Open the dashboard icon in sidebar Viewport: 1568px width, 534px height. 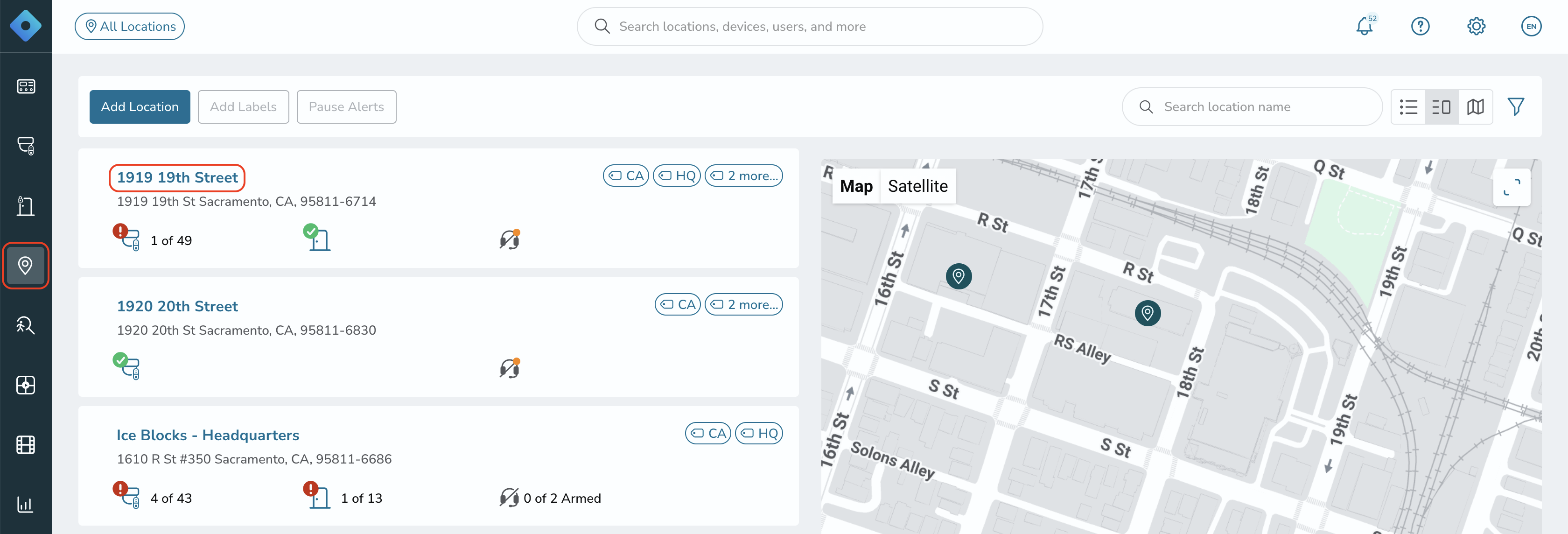[26, 86]
